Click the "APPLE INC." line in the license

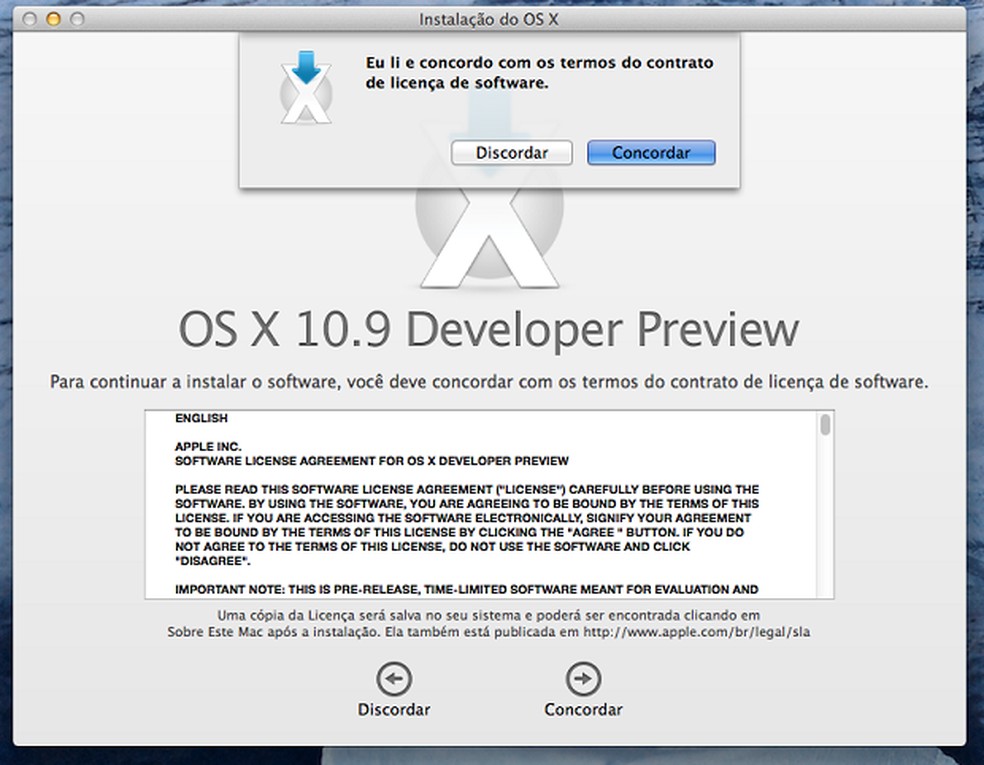(x=208, y=446)
